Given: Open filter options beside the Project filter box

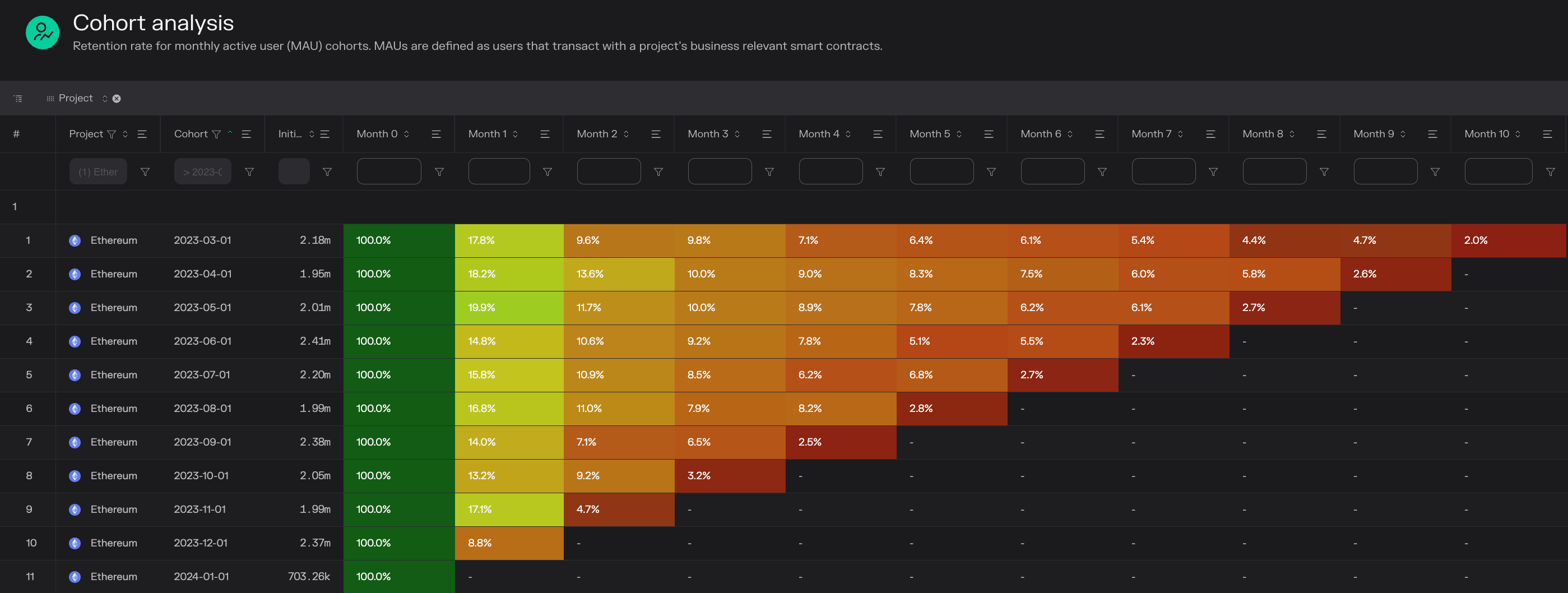Looking at the screenshot, I should pyautogui.click(x=146, y=172).
